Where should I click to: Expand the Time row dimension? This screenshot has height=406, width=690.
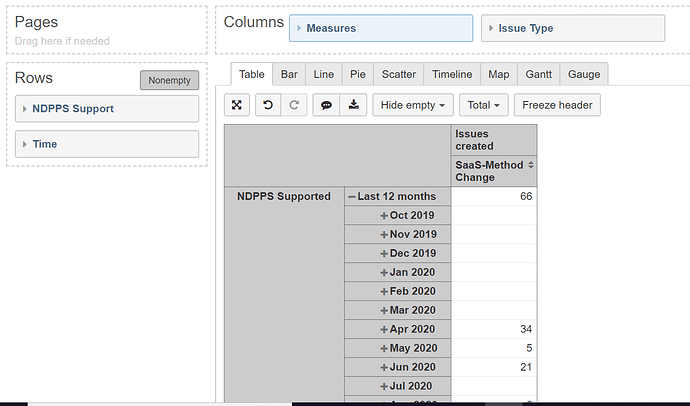25,144
